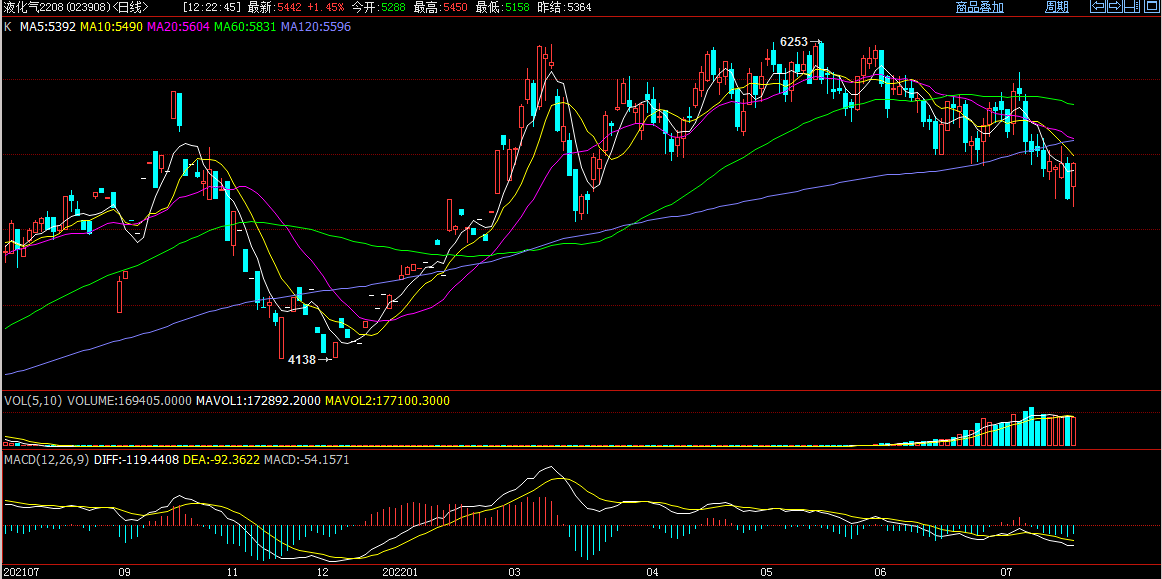
Task: Click the MA120:5596 indicator label
Action: pos(316,26)
